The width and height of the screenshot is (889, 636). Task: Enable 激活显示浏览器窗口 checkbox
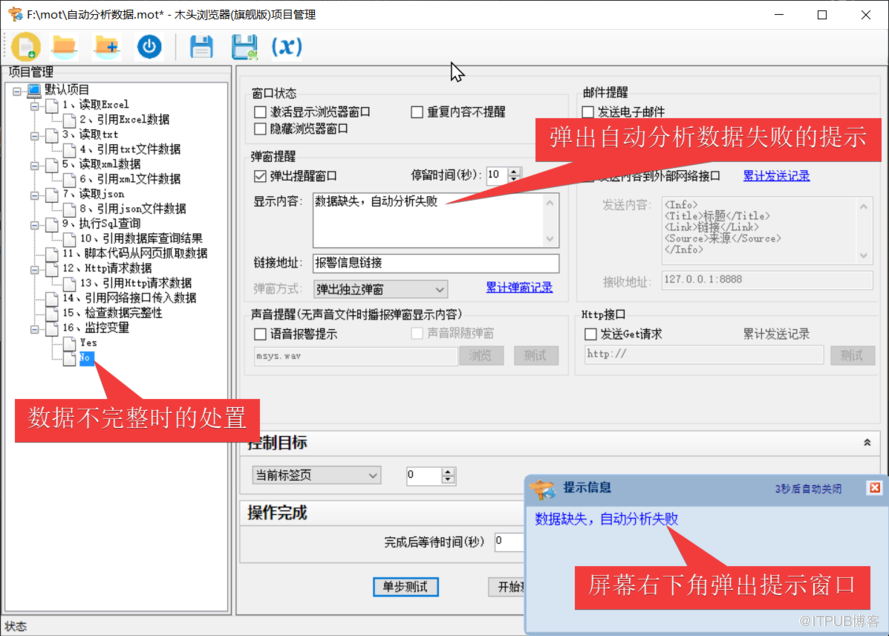pos(260,112)
